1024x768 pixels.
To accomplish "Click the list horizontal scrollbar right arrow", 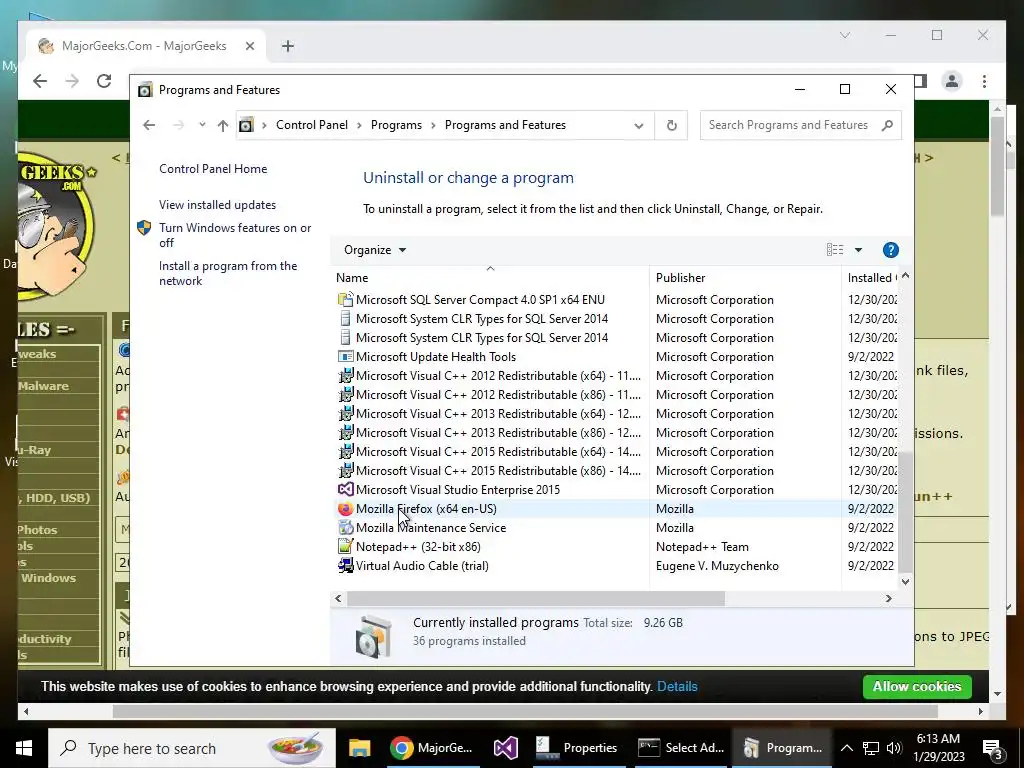I will tap(888, 598).
